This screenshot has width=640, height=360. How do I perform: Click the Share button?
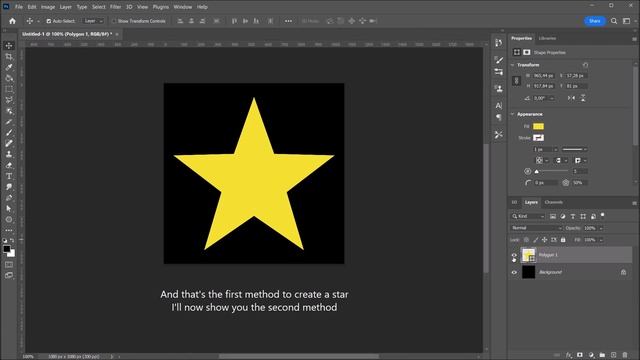coord(595,21)
